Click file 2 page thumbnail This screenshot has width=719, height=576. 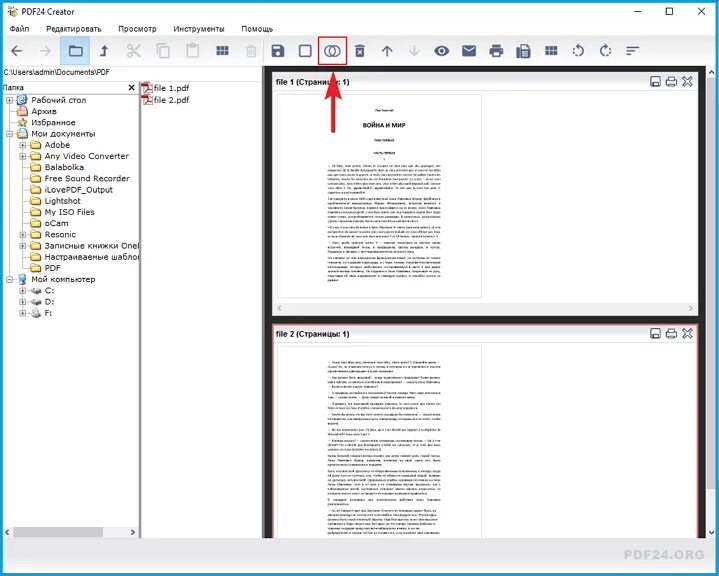(380, 442)
